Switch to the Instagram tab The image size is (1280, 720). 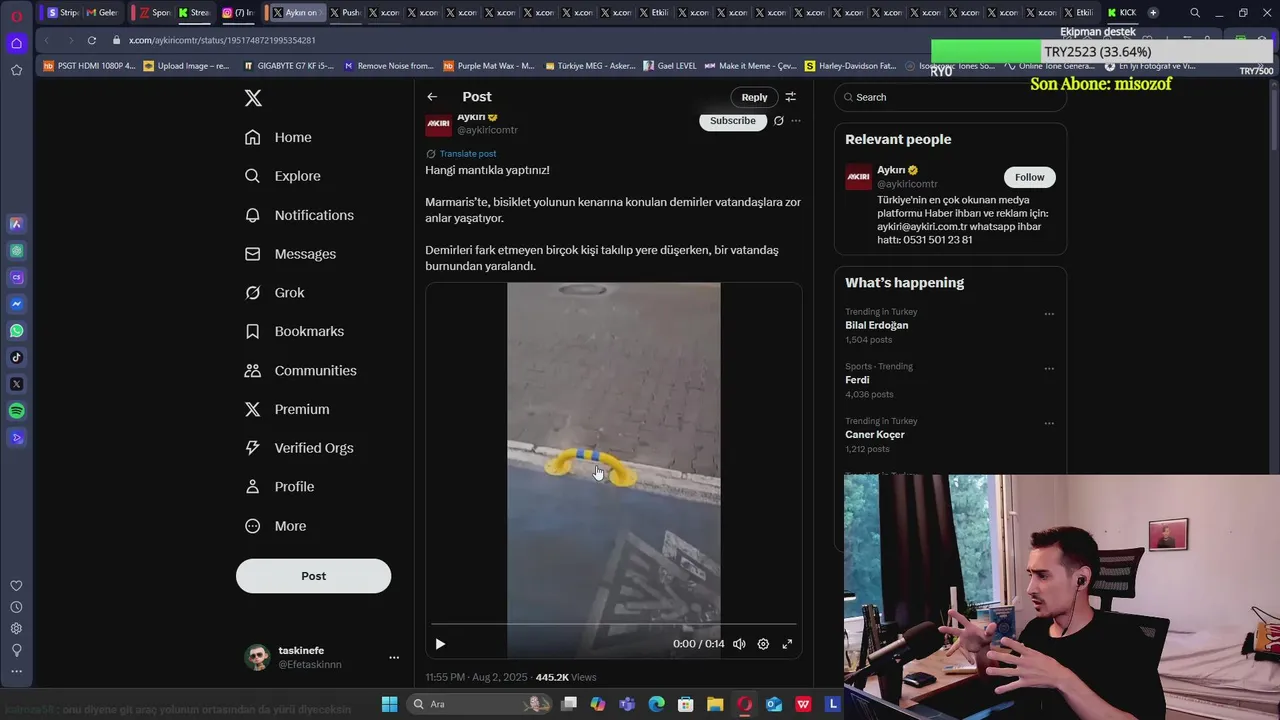click(238, 13)
